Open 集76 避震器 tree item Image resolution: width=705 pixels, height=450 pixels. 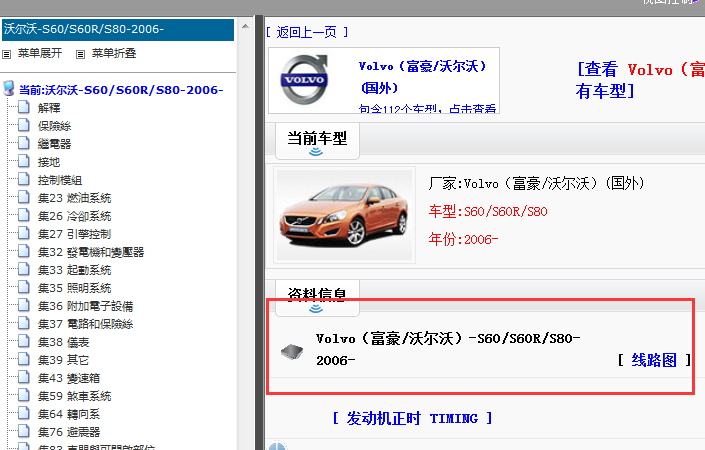click(x=69, y=432)
